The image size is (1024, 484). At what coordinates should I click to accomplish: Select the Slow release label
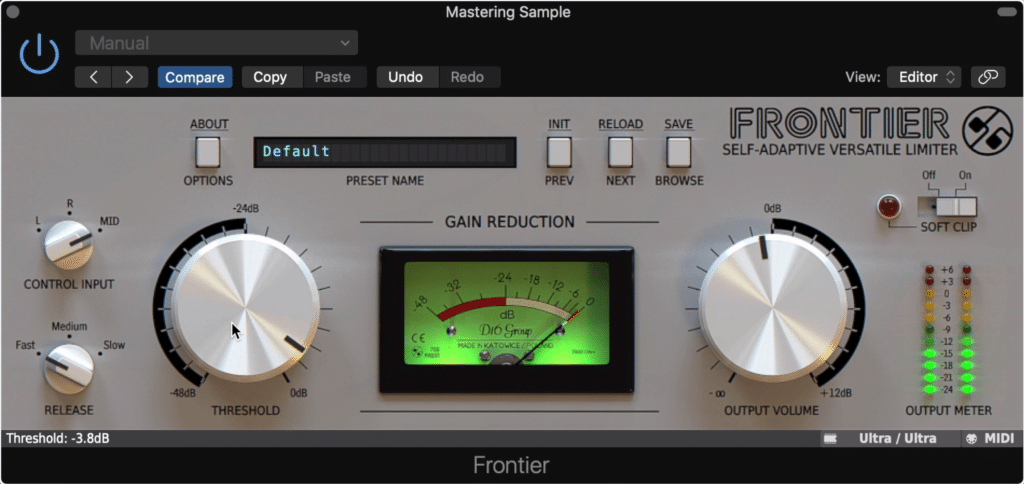(x=114, y=345)
